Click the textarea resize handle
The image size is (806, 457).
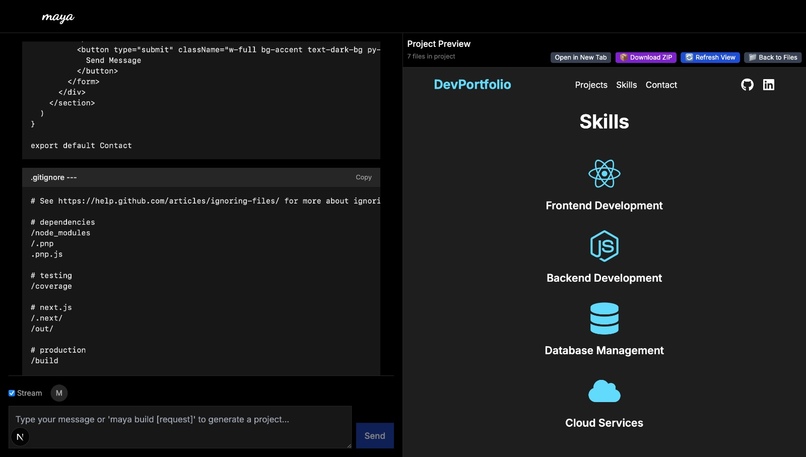(x=349, y=445)
